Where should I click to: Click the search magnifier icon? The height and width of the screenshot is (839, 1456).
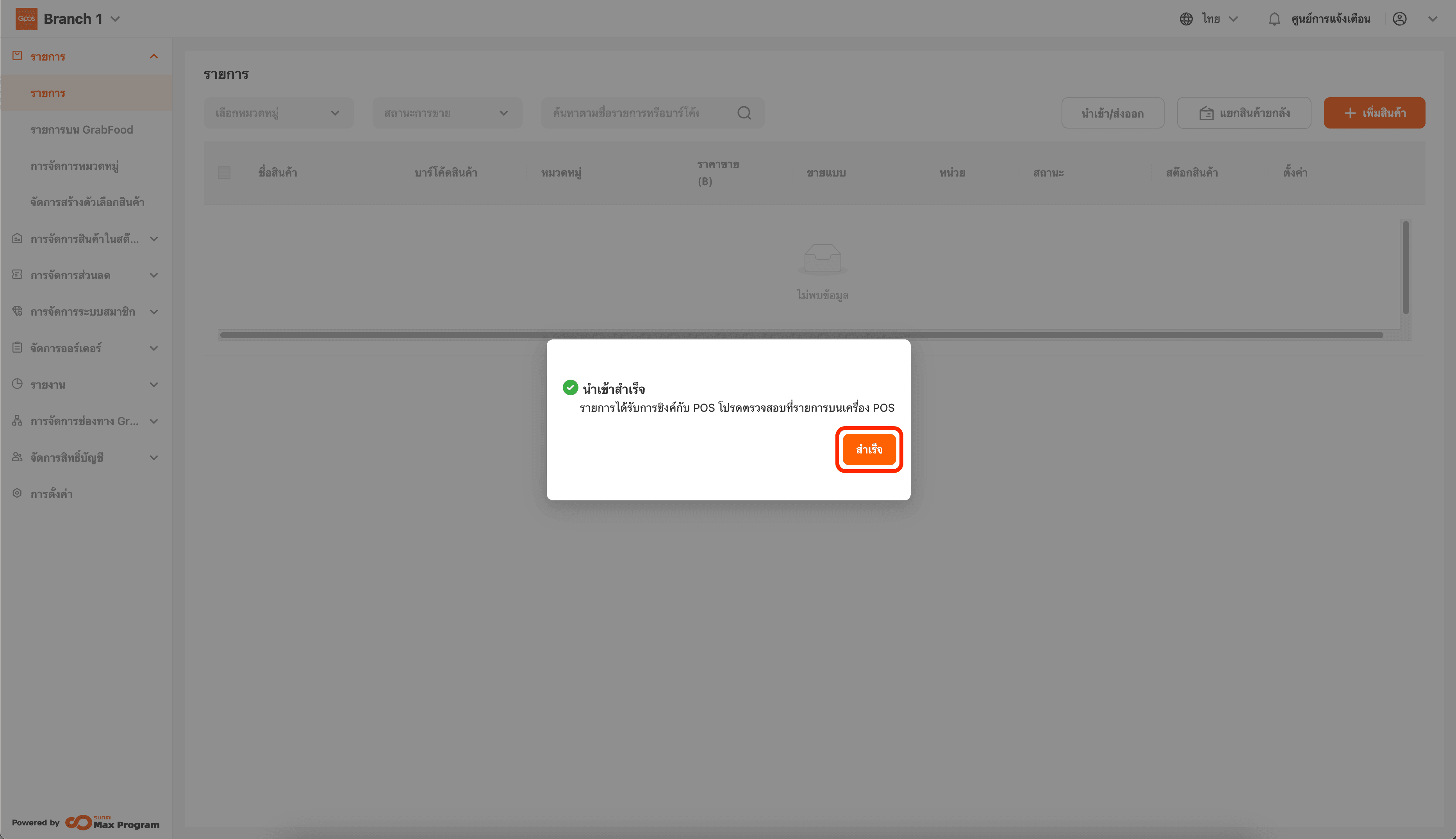point(744,113)
